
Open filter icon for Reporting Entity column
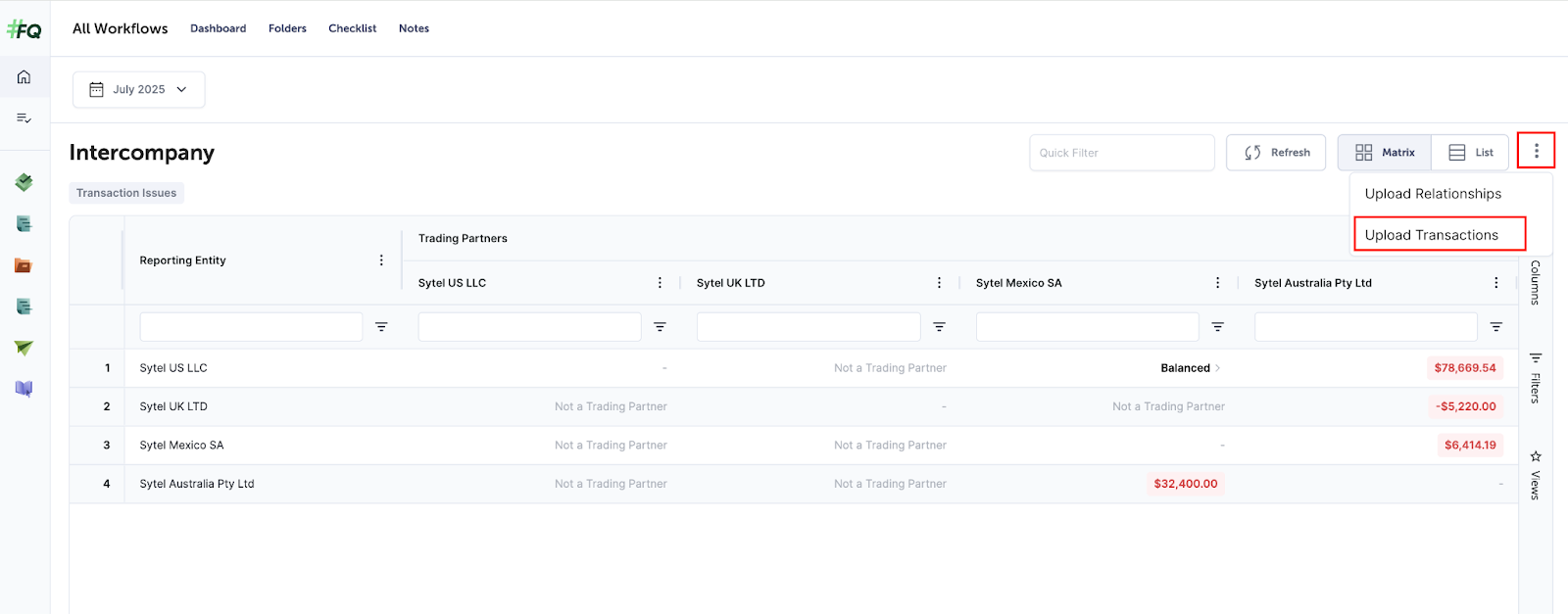(381, 327)
